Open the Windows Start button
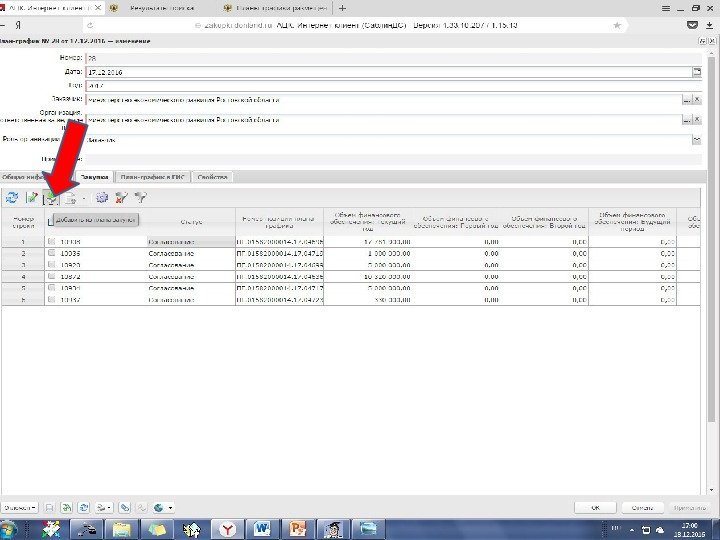Screen dimensions: 720x540 point(8,530)
